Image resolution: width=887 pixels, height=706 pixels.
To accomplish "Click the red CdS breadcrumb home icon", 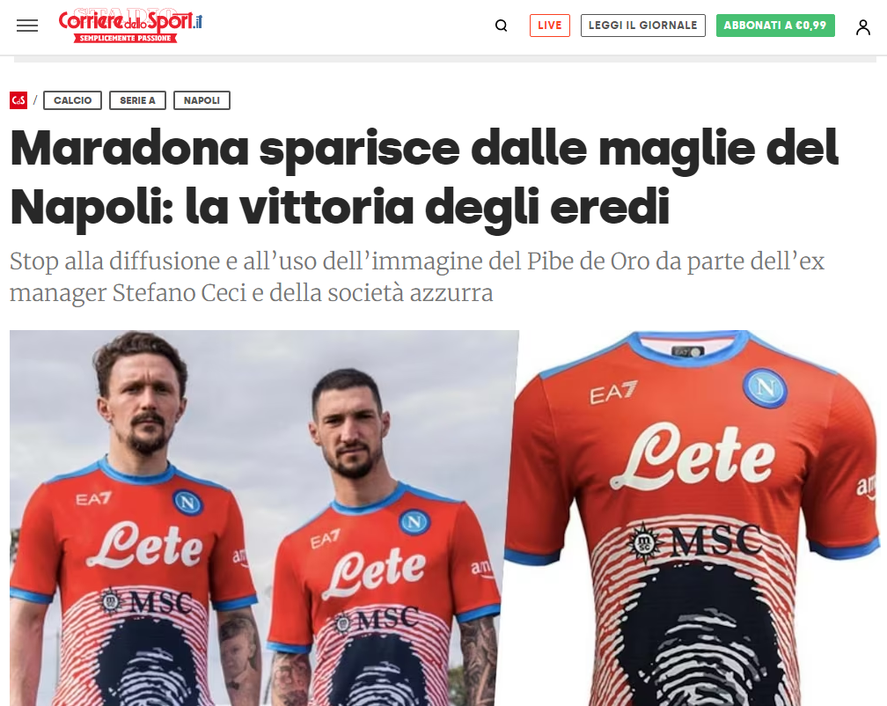I will click(18, 100).
